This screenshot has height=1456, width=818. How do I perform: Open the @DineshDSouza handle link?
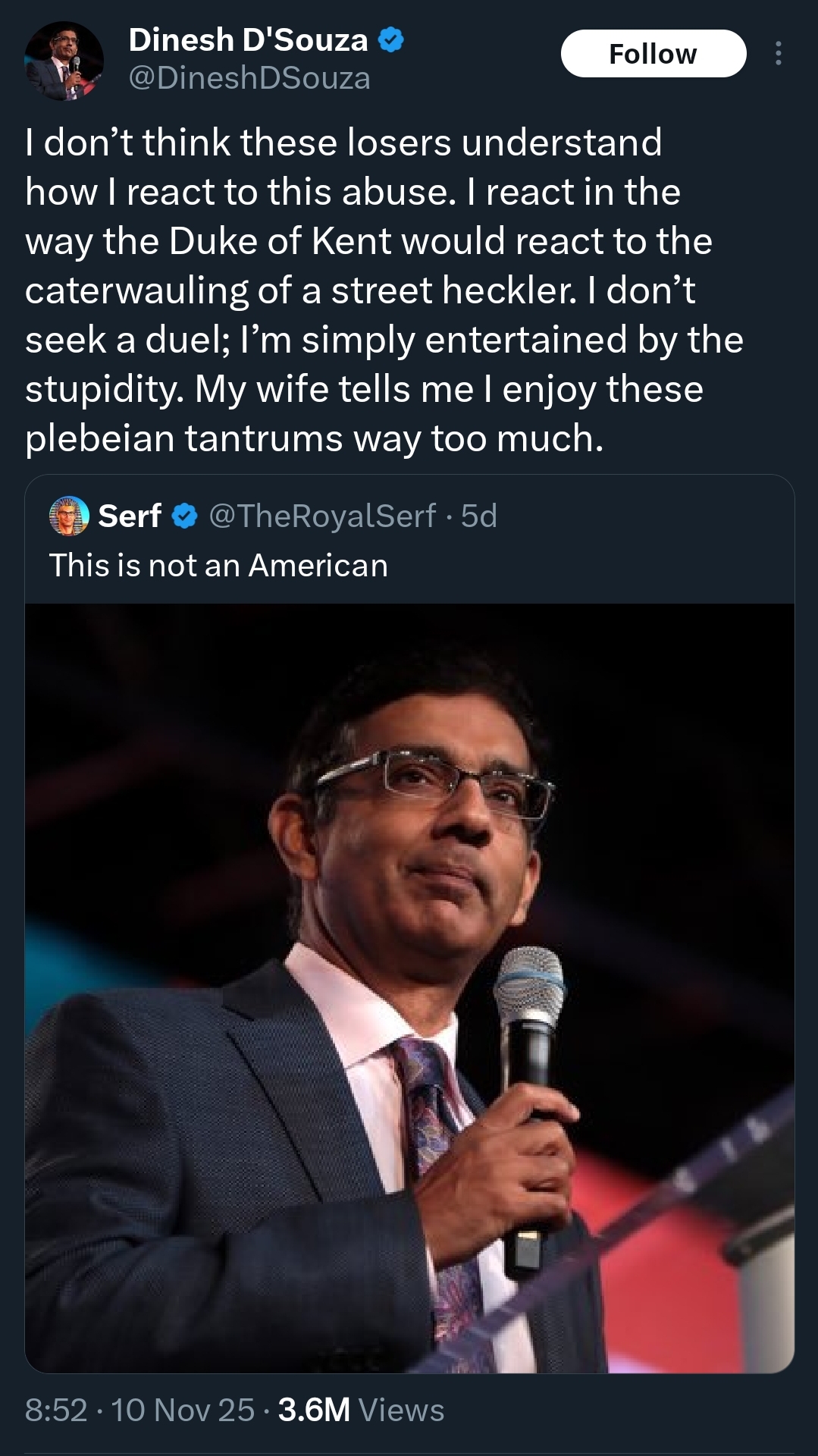point(249,78)
